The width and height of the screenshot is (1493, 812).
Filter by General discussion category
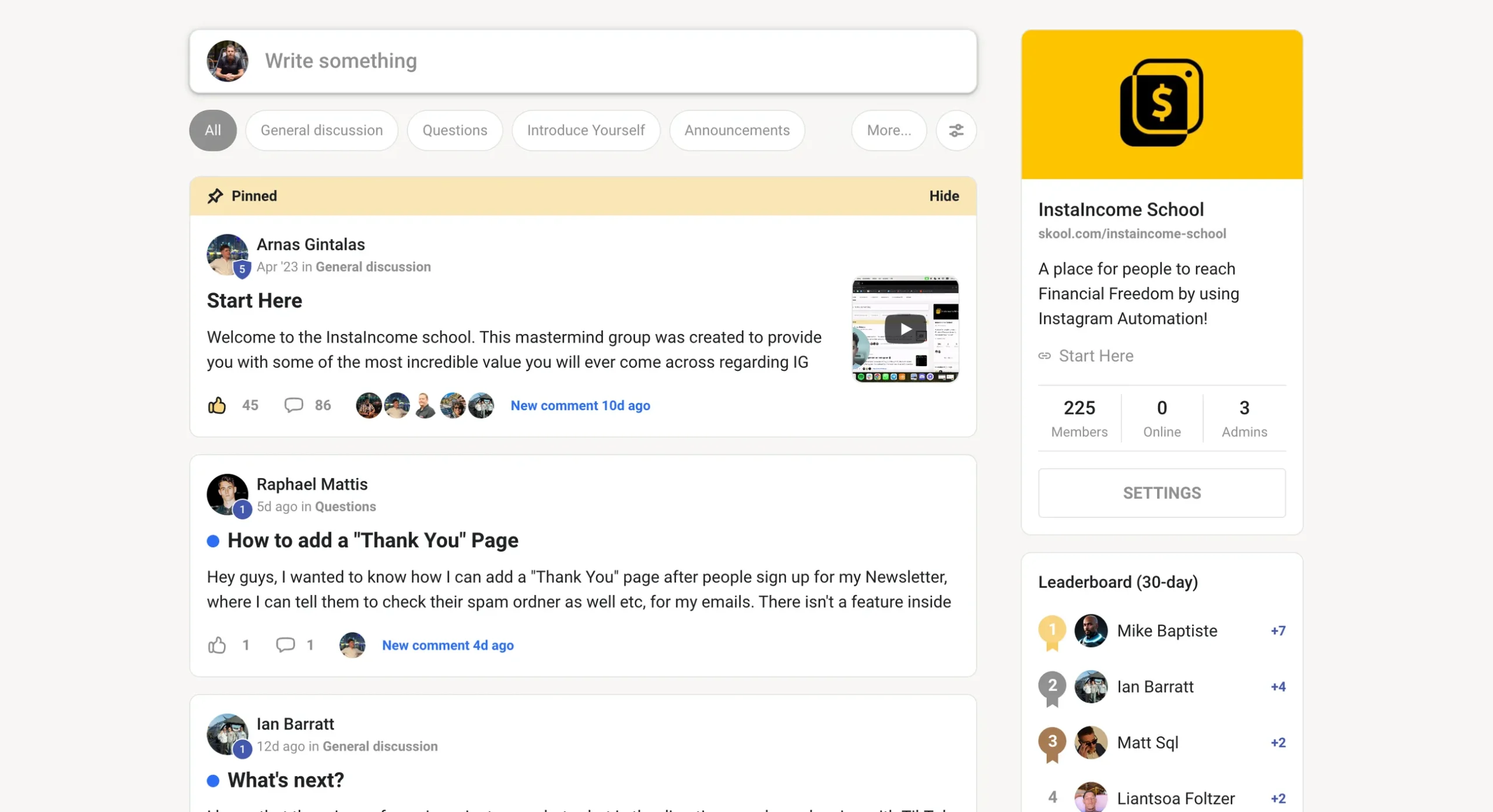point(321,131)
